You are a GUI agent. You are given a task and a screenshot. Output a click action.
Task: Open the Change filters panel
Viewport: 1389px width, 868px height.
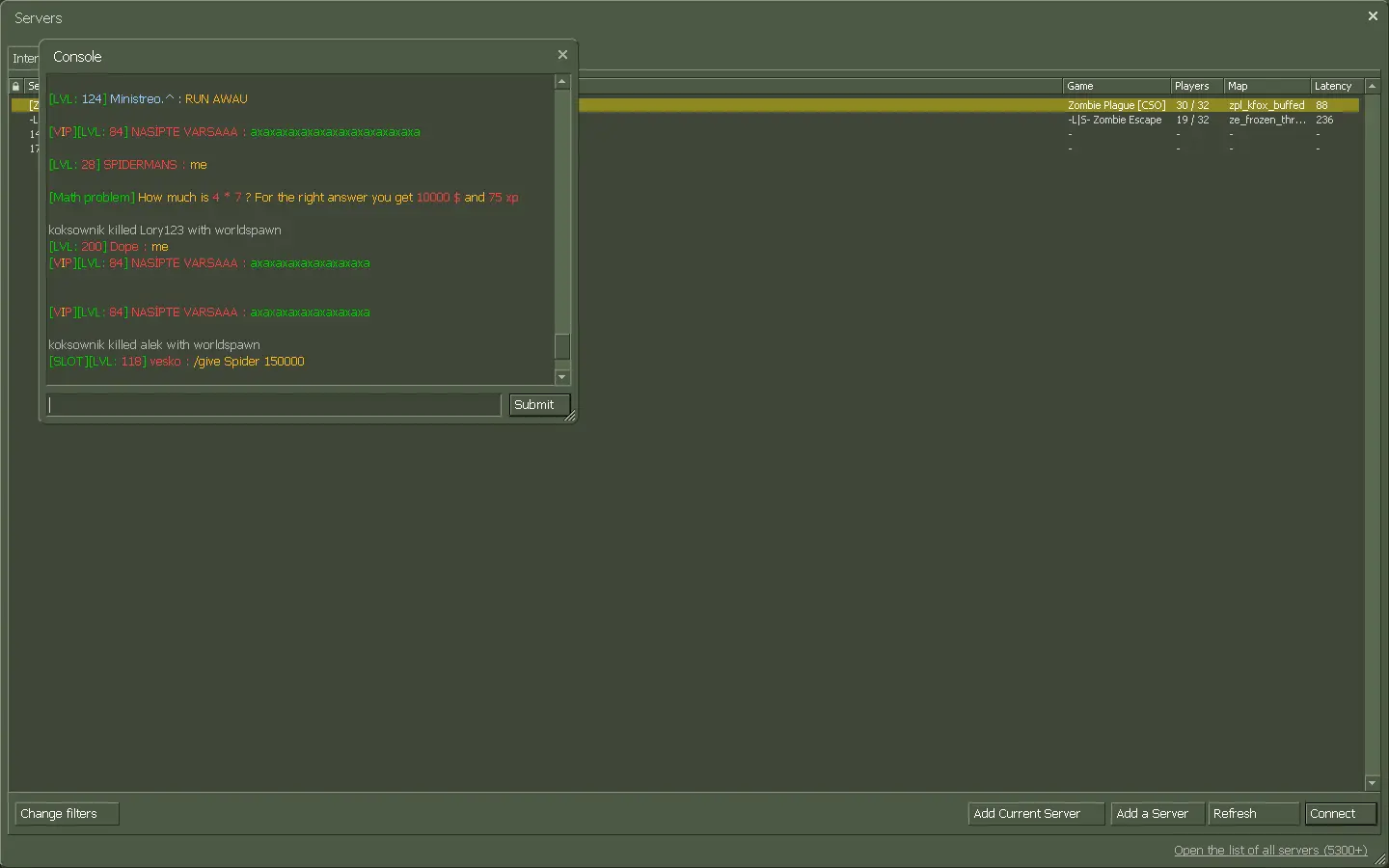tap(67, 814)
